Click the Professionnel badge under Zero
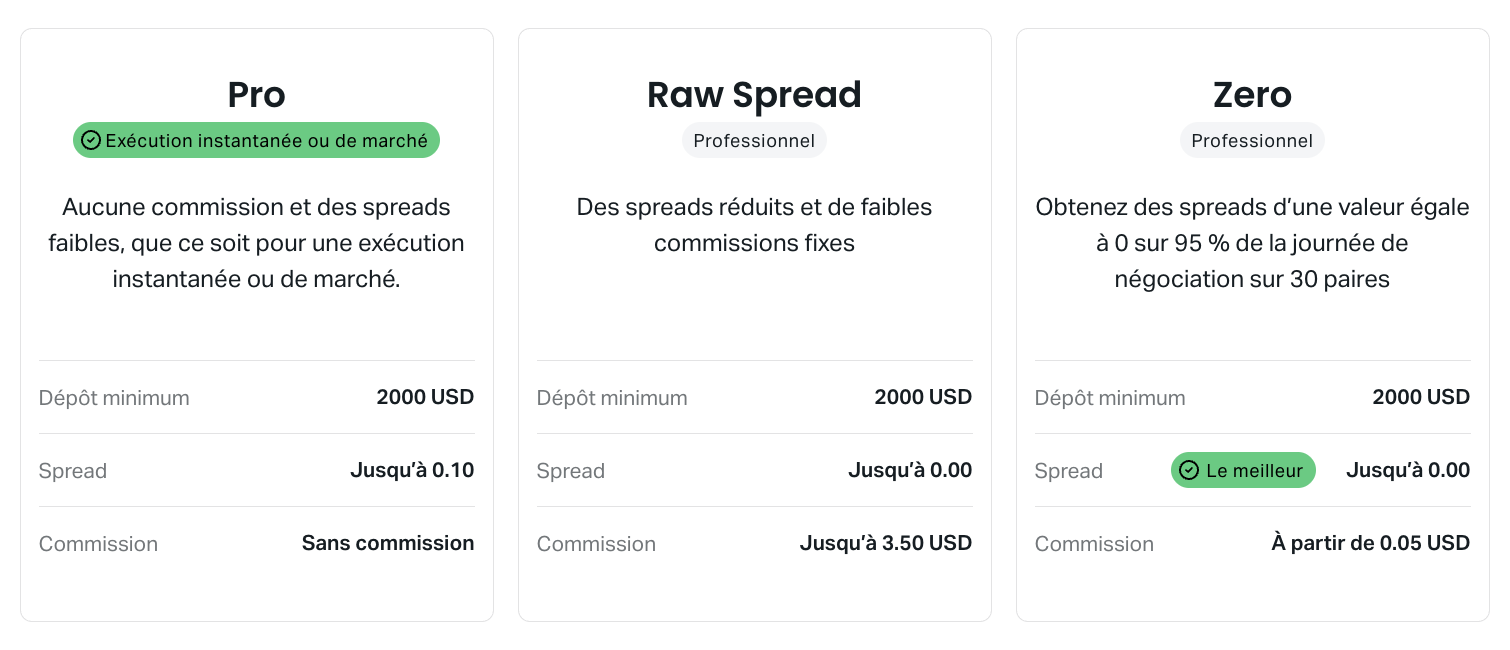This screenshot has height=650, width=1510. [x=1252, y=141]
